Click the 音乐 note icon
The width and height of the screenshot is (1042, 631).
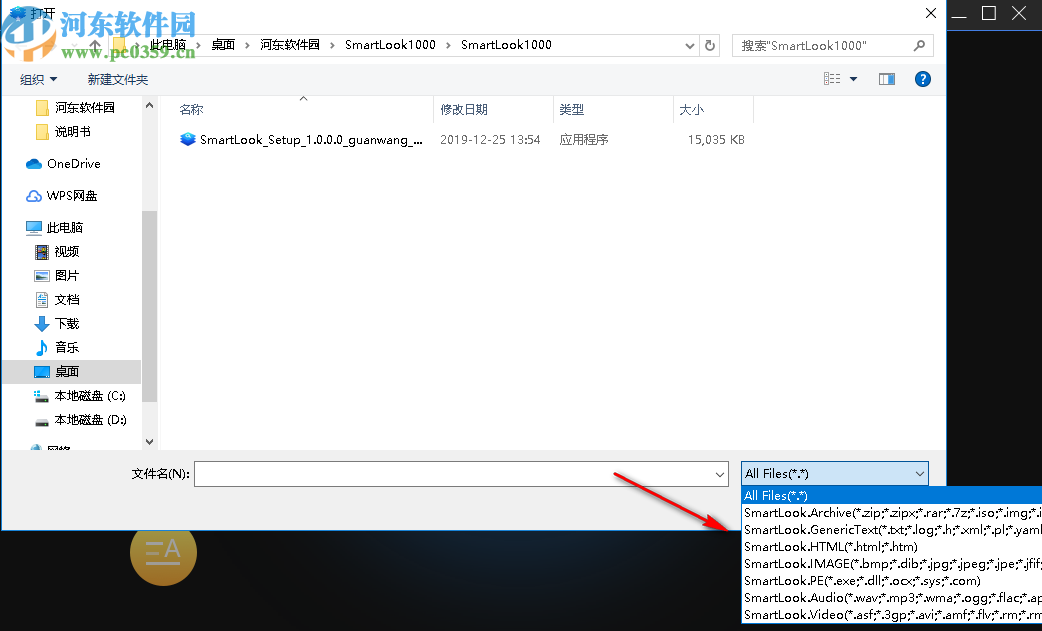click(x=42, y=347)
